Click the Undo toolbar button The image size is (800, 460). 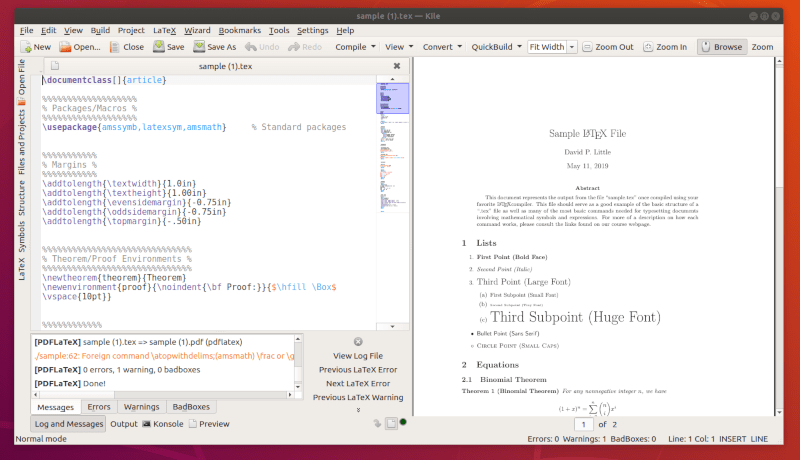(262, 47)
